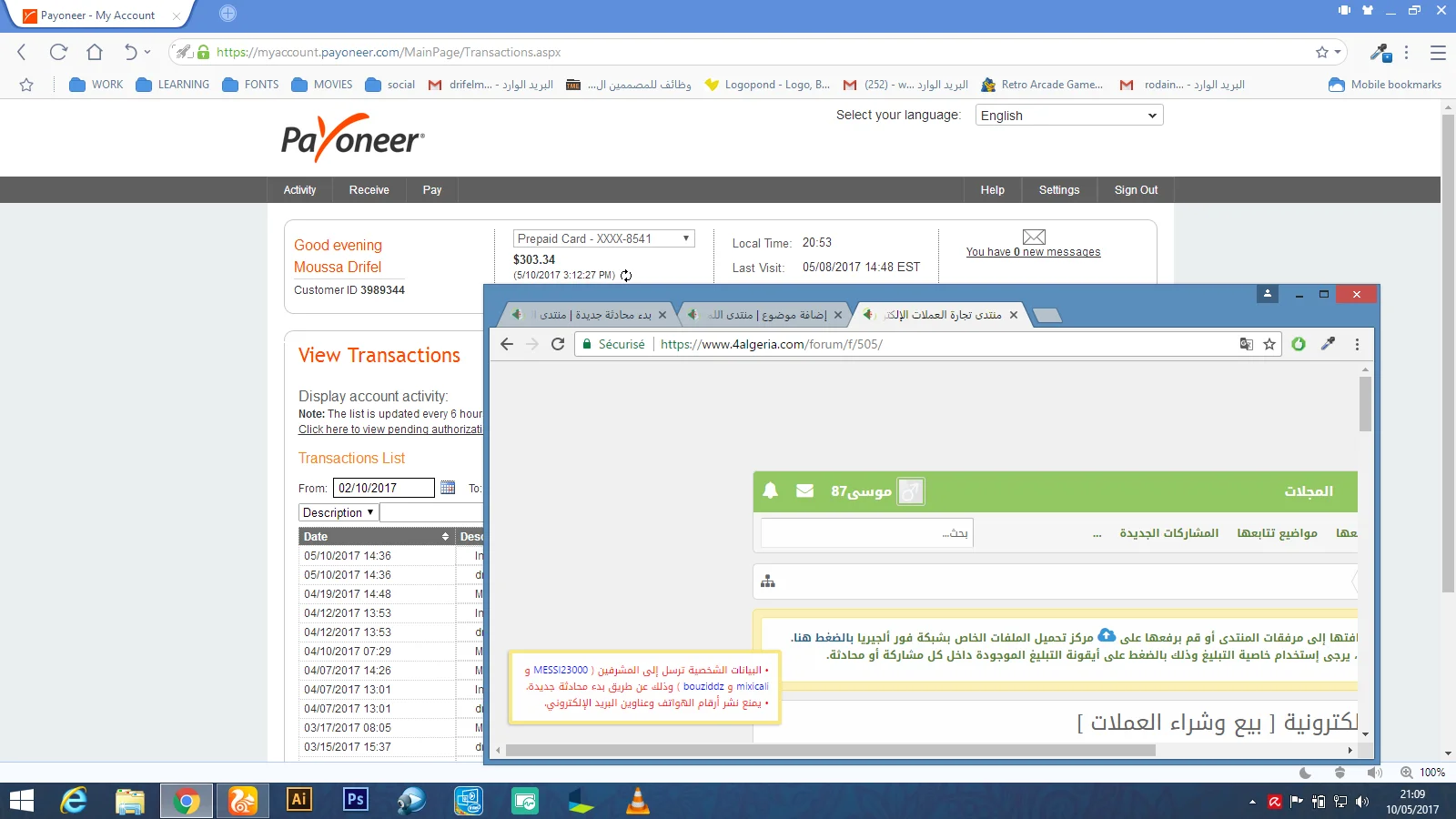Open the forum inbox envelope icon
This screenshot has width=1456, height=819.
point(804,491)
